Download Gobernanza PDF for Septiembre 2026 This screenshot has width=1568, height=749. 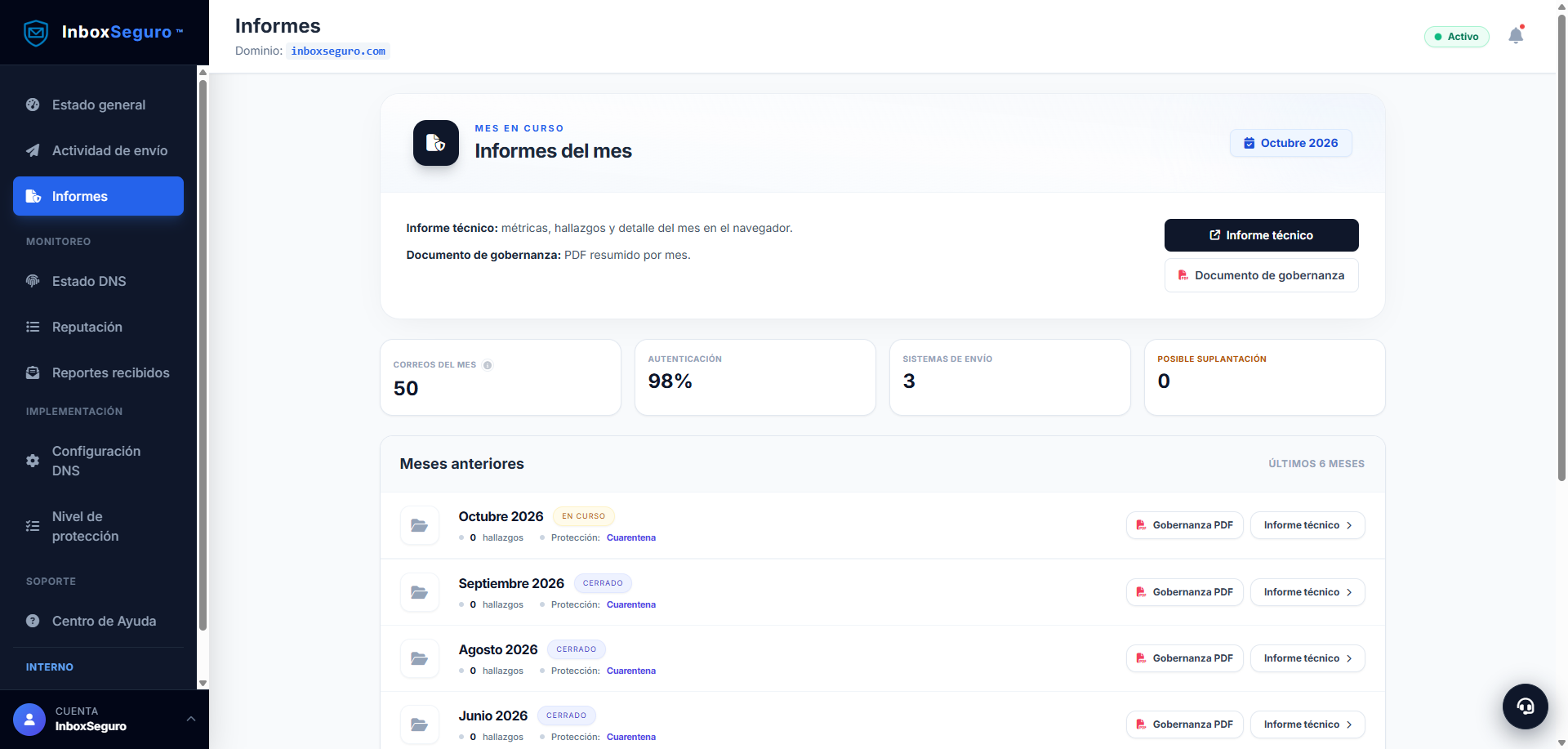[x=1184, y=592]
